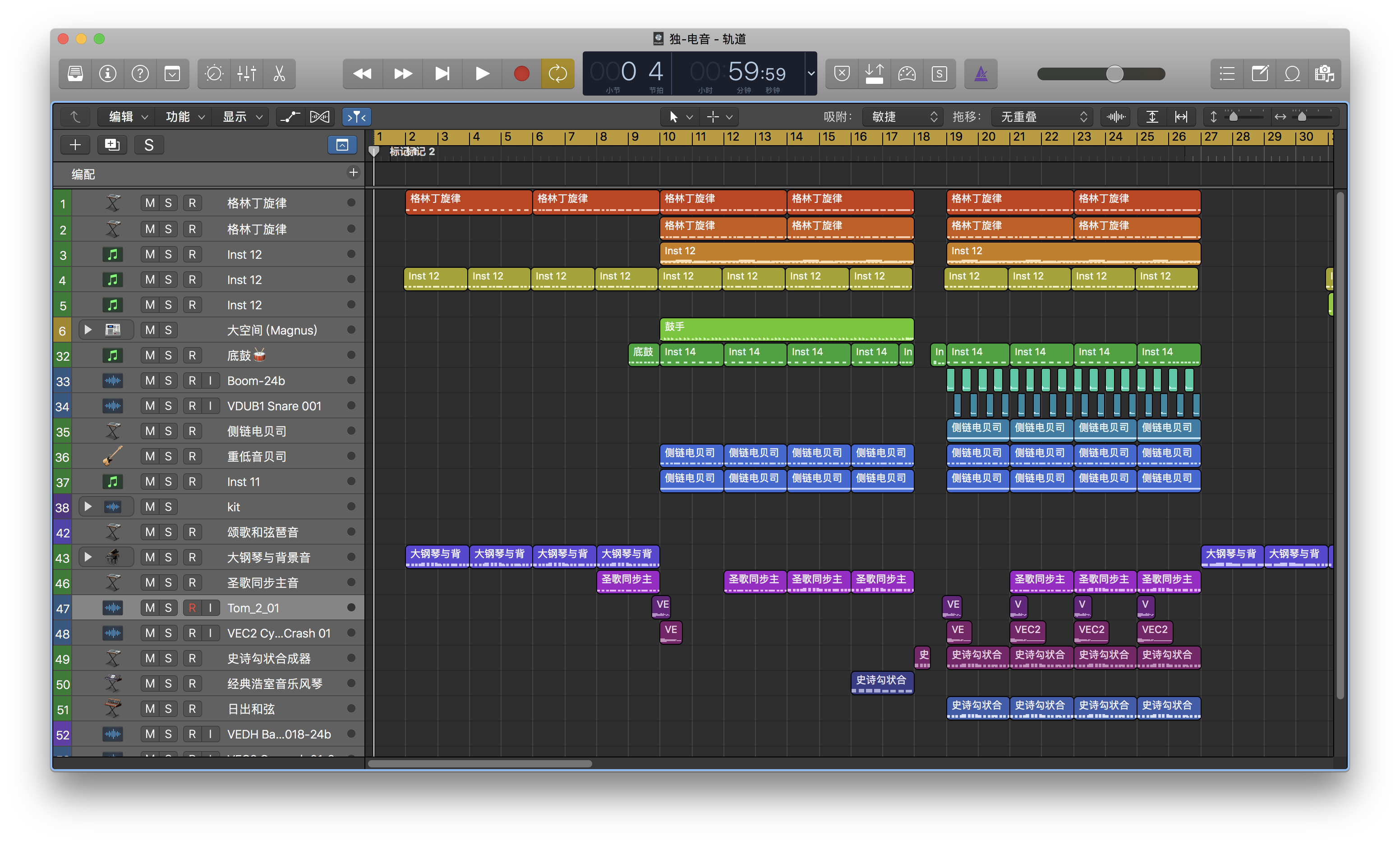Image resolution: width=1400 pixels, height=844 pixels.
Task: Open the 吸附 snap dropdown showing 敏捷
Action: coord(902,117)
